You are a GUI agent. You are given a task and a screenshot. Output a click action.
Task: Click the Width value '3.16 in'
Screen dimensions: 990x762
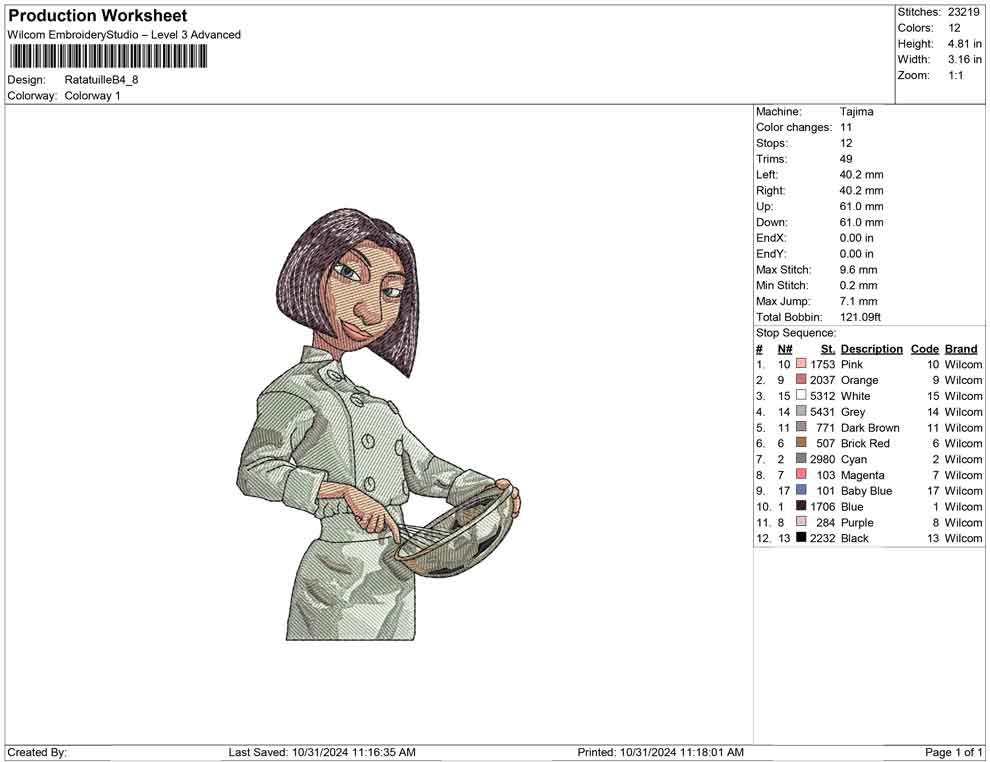point(964,59)
